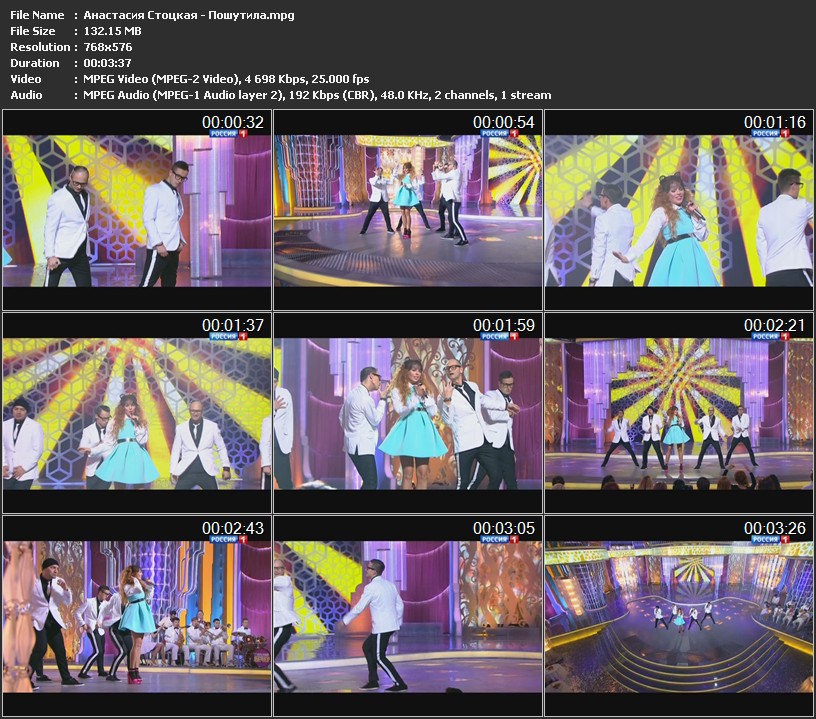Open the thumbnail marked 00:01:59
816x719 pixels.
click(x=408, y=413)
